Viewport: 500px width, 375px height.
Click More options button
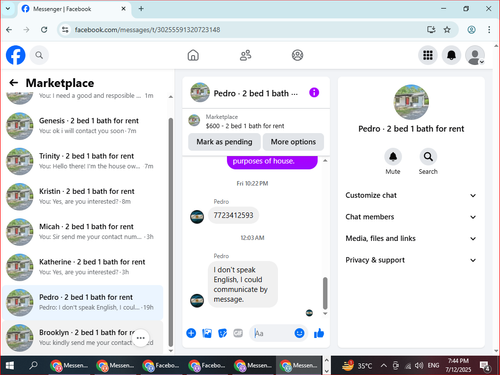293,142
